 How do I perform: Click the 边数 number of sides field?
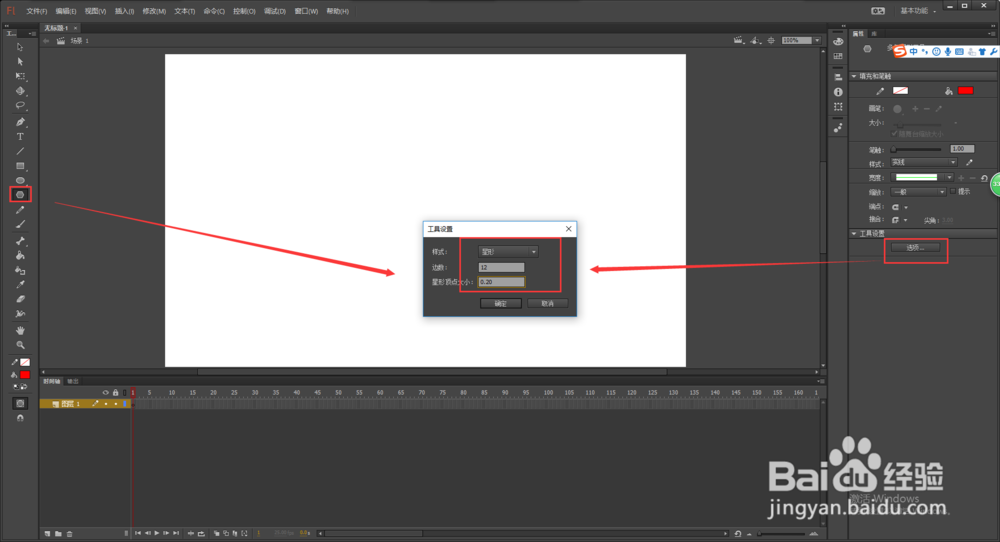501,267
